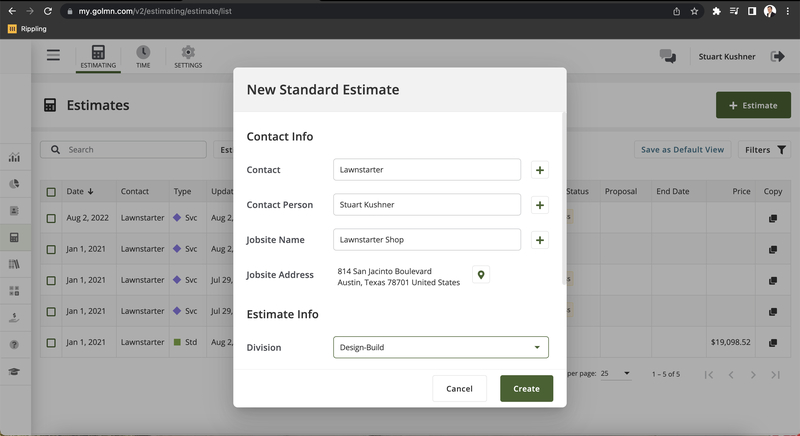Click Save as Default View
800x436 pixels.
682,149
